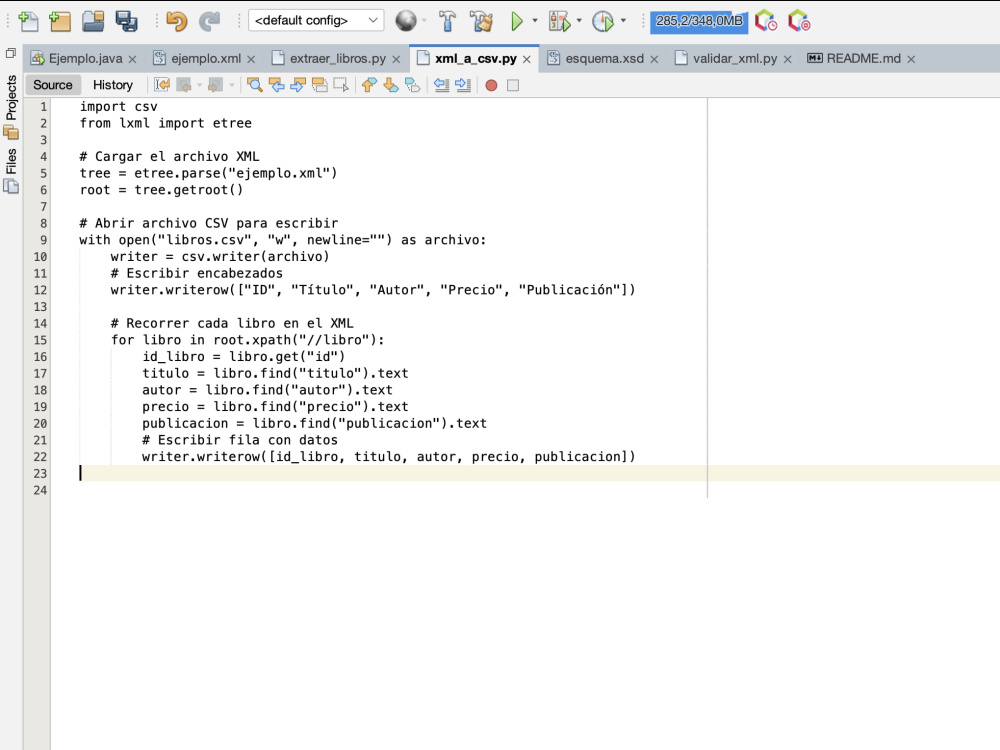Click the 'writer = csv.writer(archivo)' line
Image resolution: width=1000 pixels, height=750 pixels.
[x=220, y=256]
